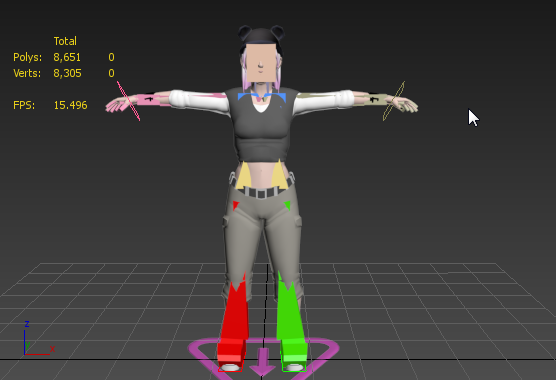Select the red foot bone at the floor

coord(231,353)
